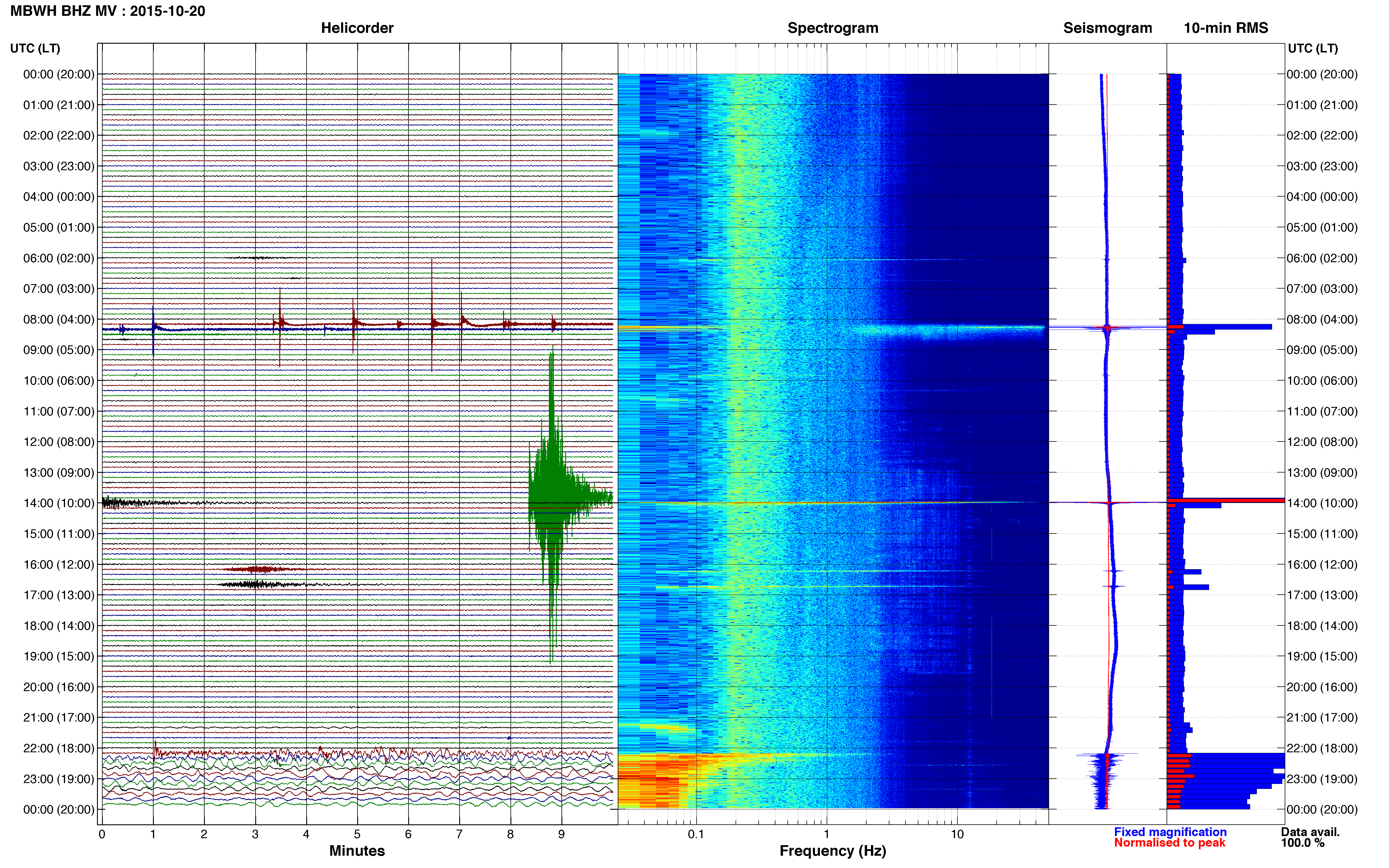
Task: Select the "Helicorder" panel heading
Action: coord(357,28)
